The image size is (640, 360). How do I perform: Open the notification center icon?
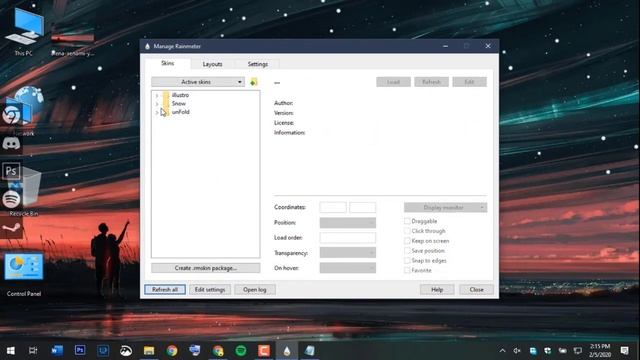pyautogui.click(x=624, y=351)
